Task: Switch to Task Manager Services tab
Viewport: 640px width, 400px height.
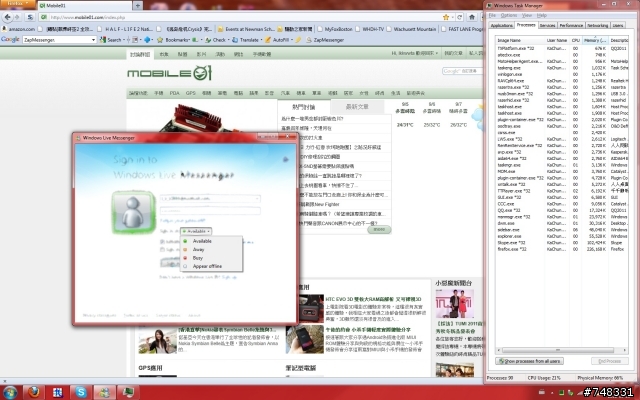Action: [x=547, y=25]
